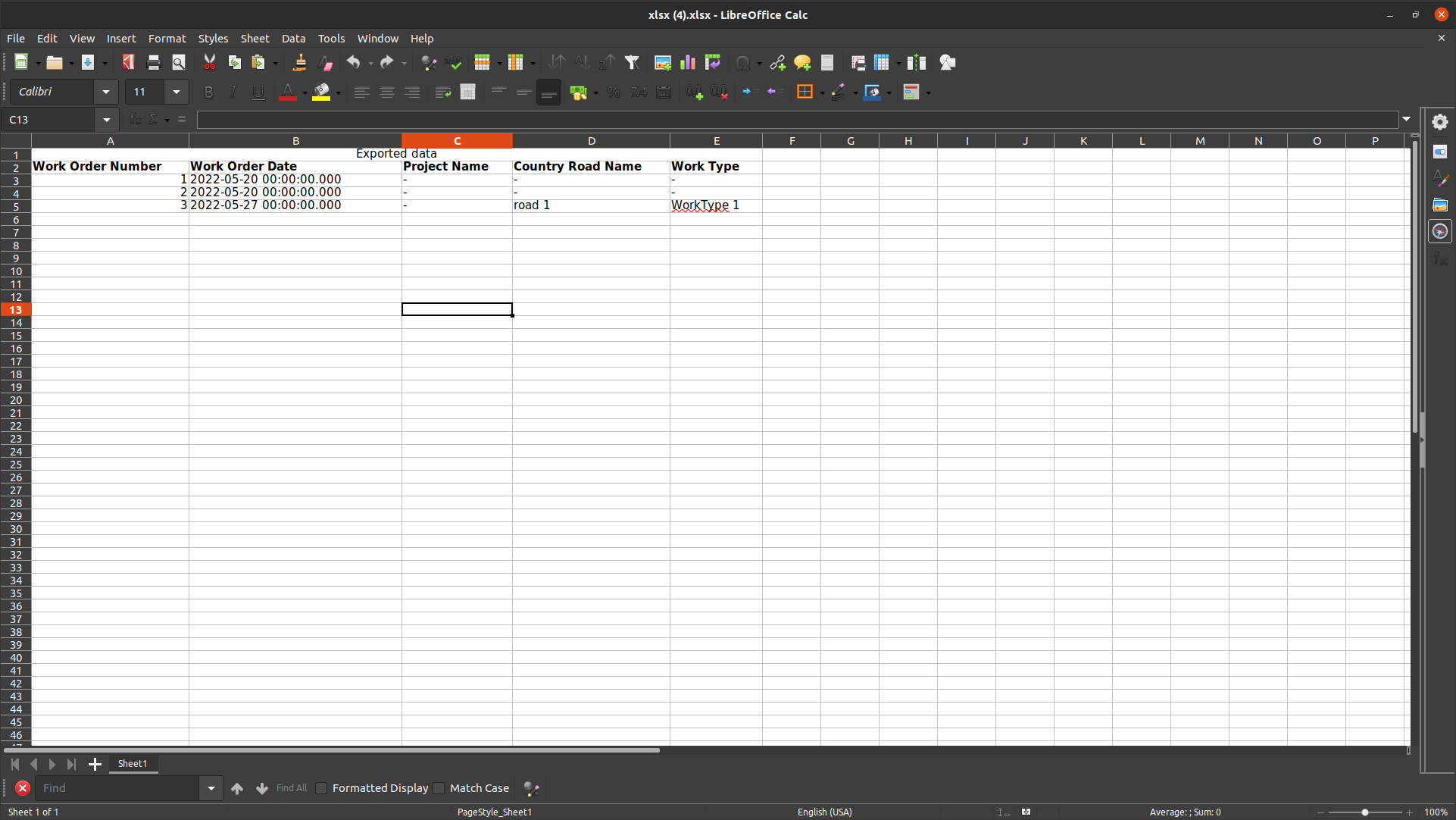Insert Comment speech bubble icon
1456x820 pixels.
coord(802,63)
